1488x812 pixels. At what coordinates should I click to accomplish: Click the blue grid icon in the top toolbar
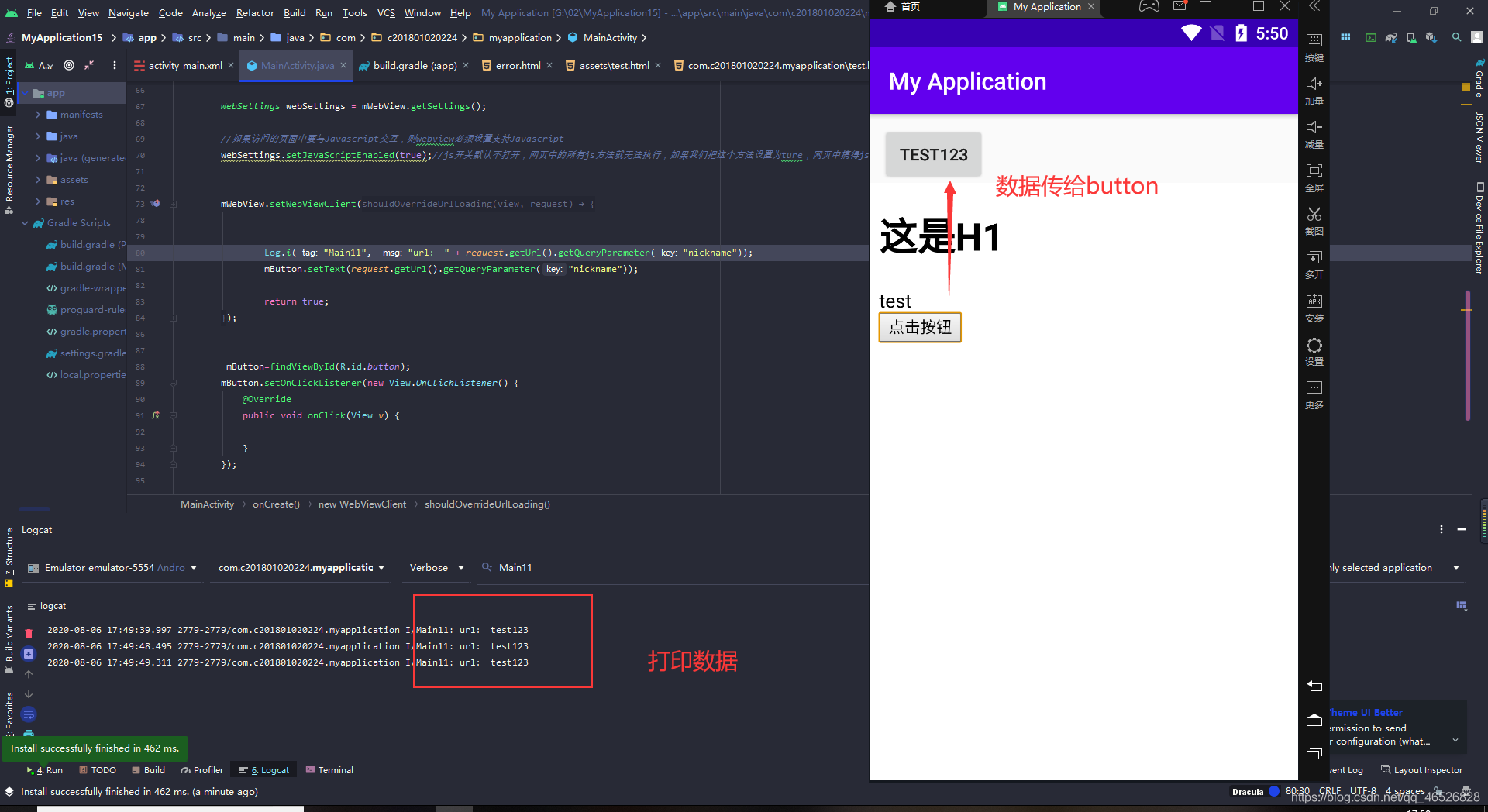pos(1345,37)
